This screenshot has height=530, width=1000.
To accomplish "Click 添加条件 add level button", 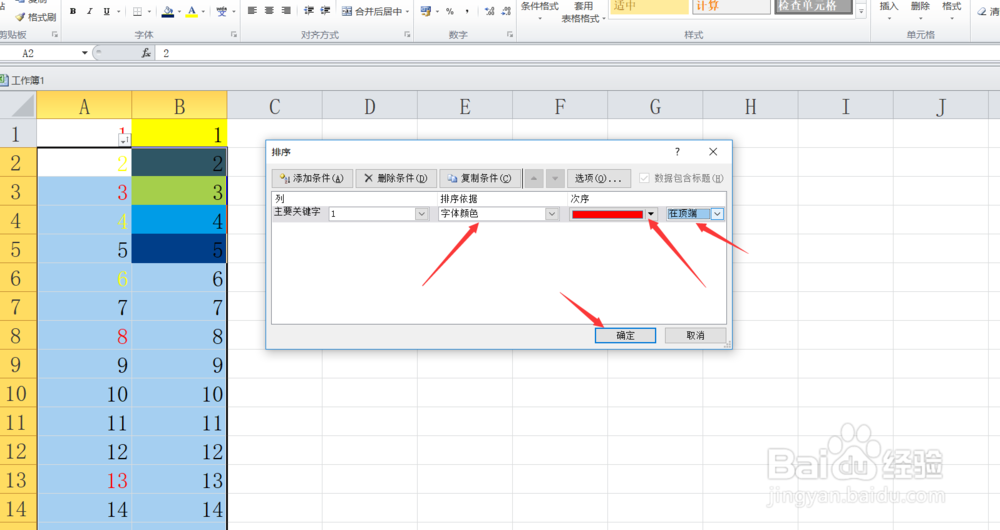I will pyautogui.click(x=312, y=179).
